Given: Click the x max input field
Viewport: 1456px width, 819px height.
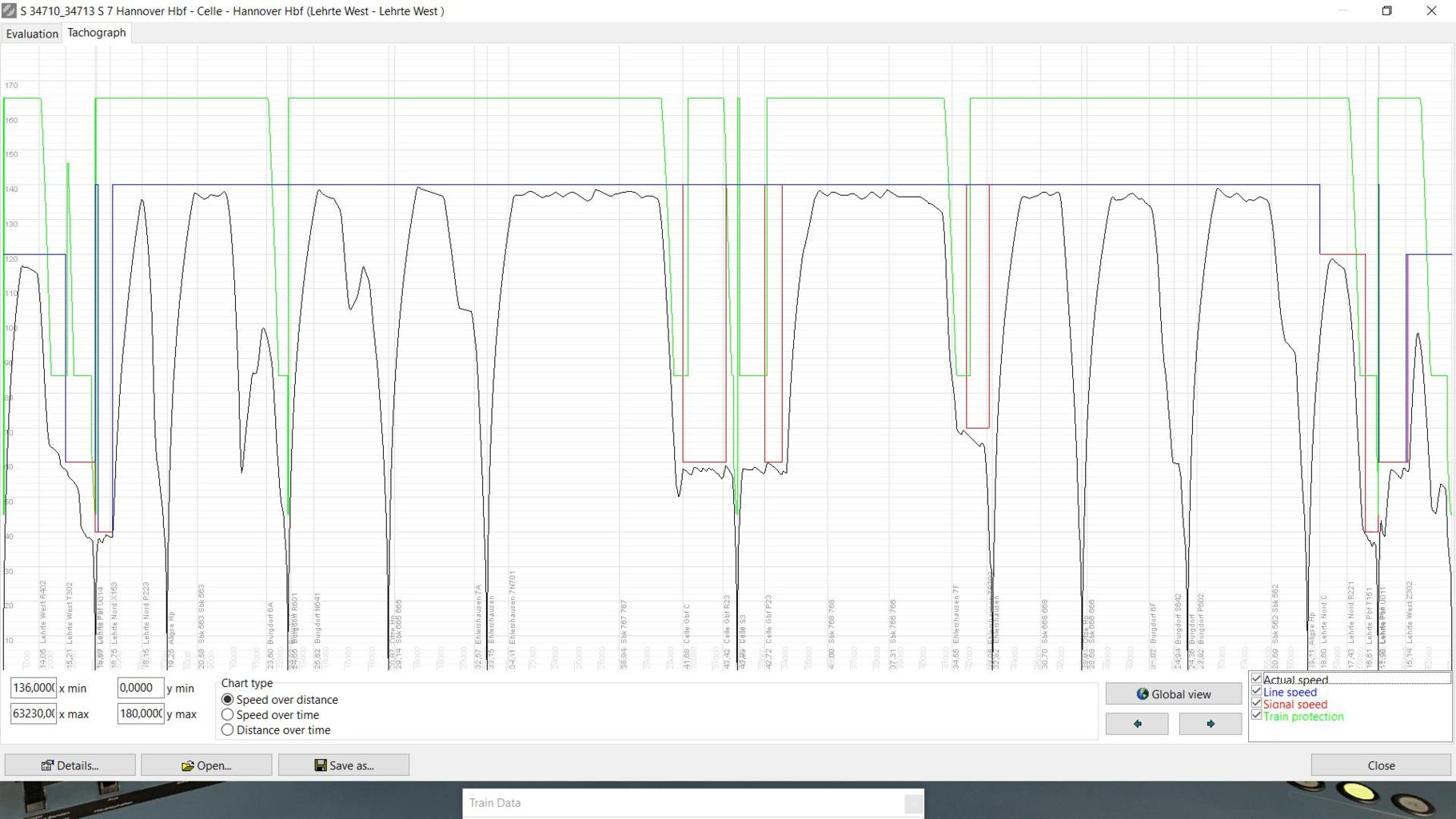Looking at the screenshot, I should point(34,713).
